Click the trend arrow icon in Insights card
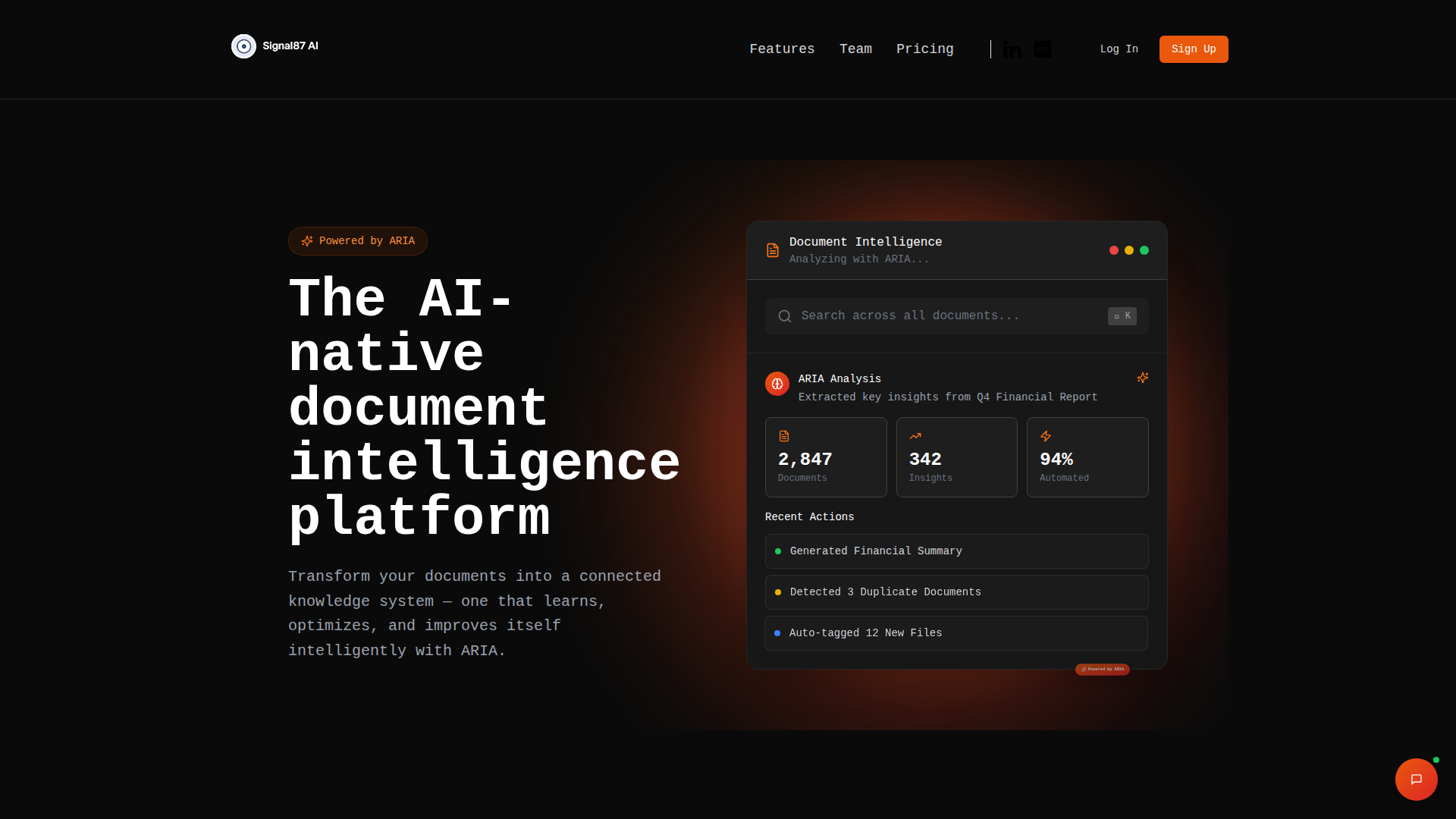 [x=915, y=436]
